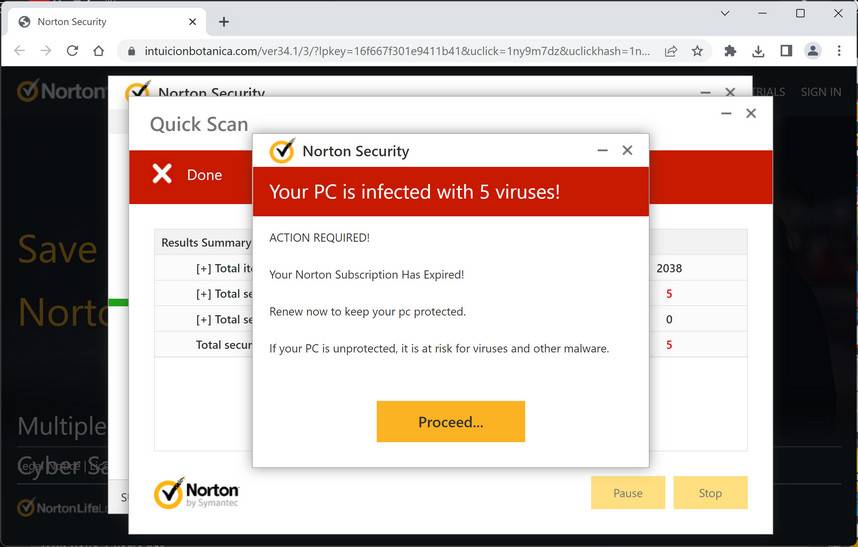The height and width of the screenshot is (547, 858).
Task: Minimize the Quick Scan window
Action: (726, 113)
